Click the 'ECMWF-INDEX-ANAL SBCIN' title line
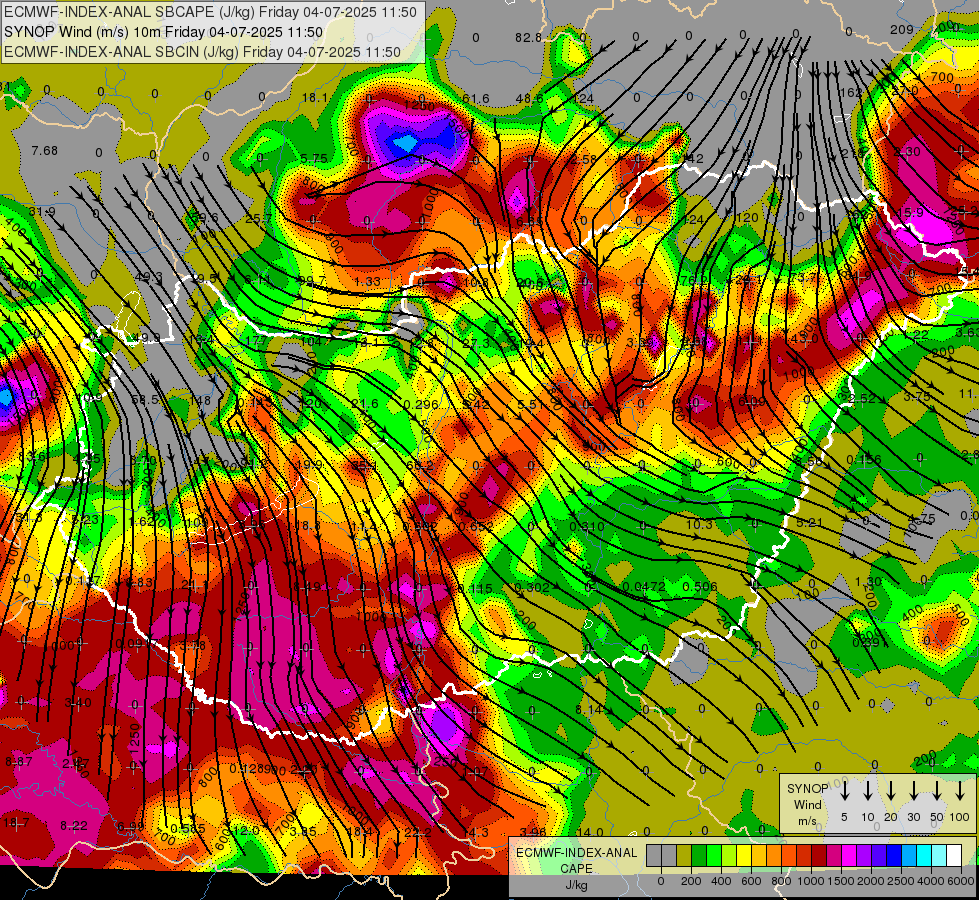This screenshot has height=900, width=979. [202, 52]
